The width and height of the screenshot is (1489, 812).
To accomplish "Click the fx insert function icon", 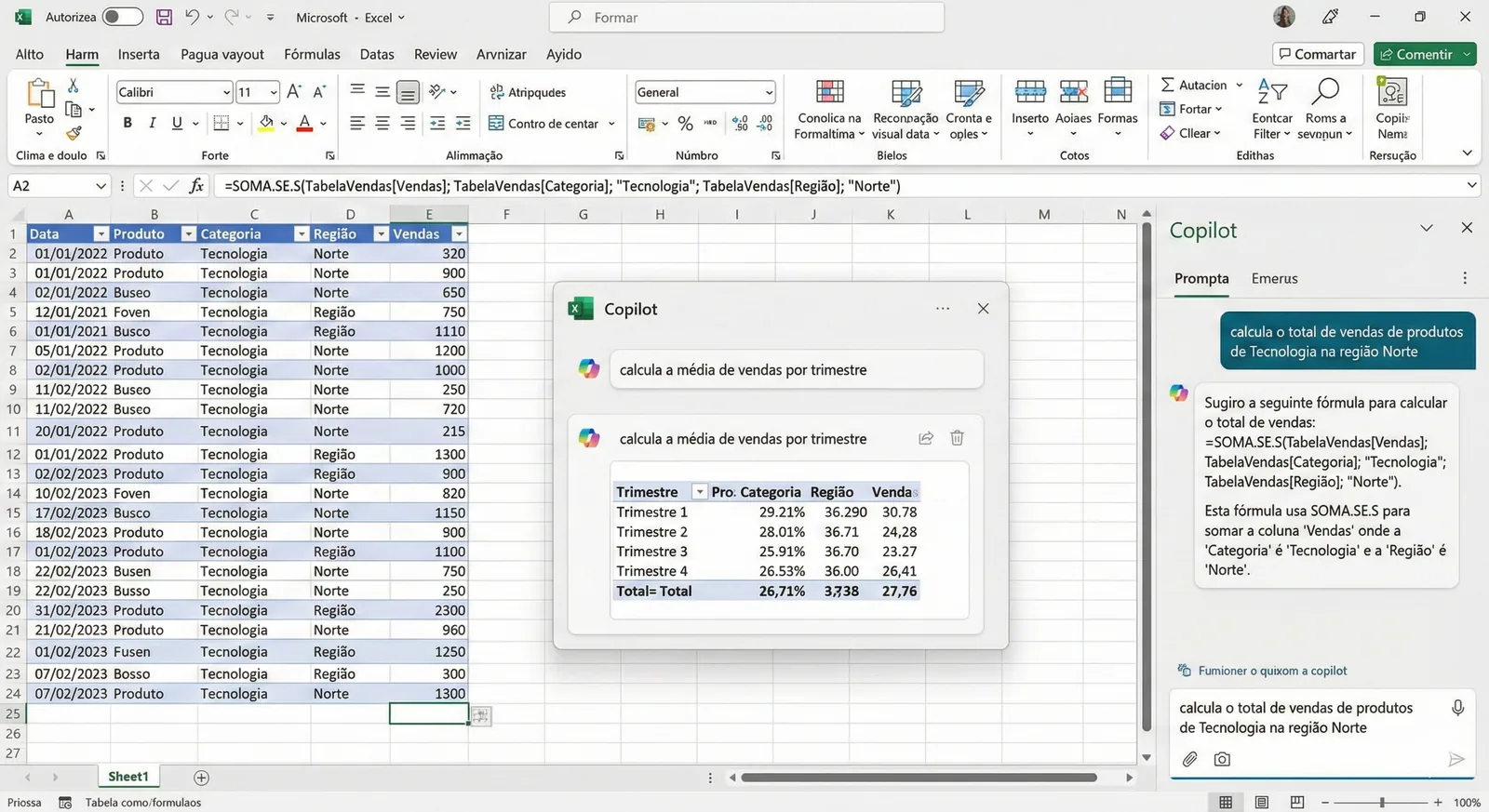I will click(x=196, y=186).
